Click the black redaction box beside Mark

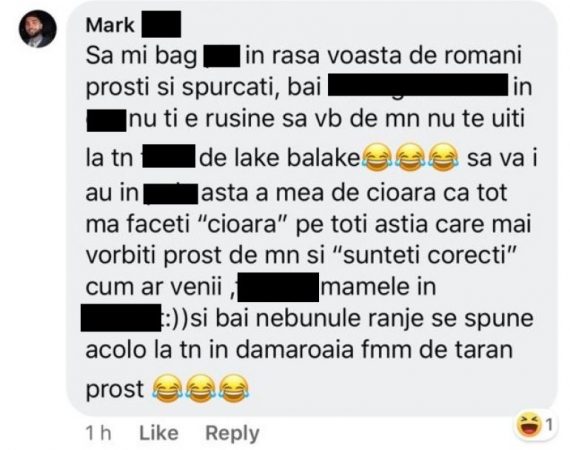pos(161,24)
